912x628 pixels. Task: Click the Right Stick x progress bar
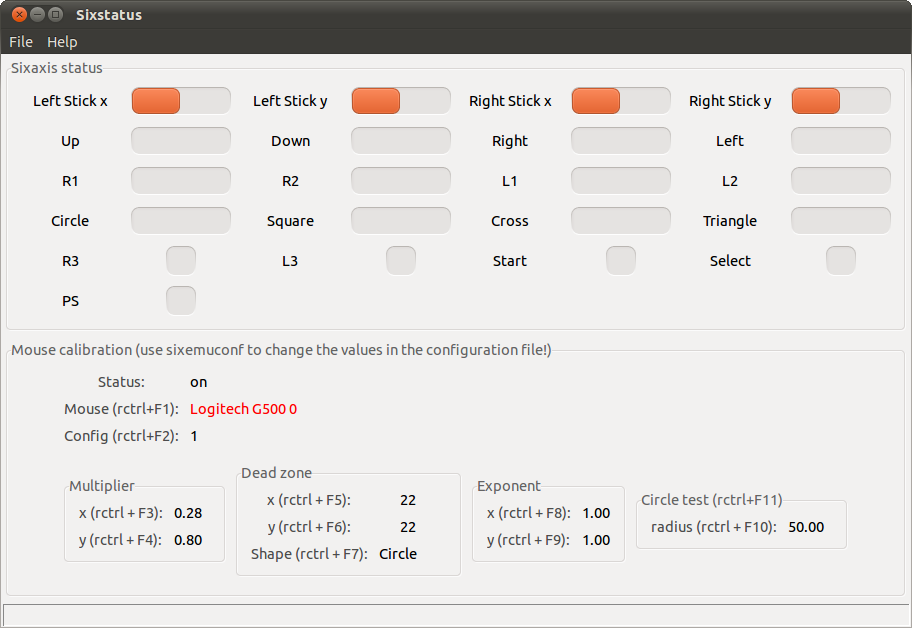coord(621,101)
